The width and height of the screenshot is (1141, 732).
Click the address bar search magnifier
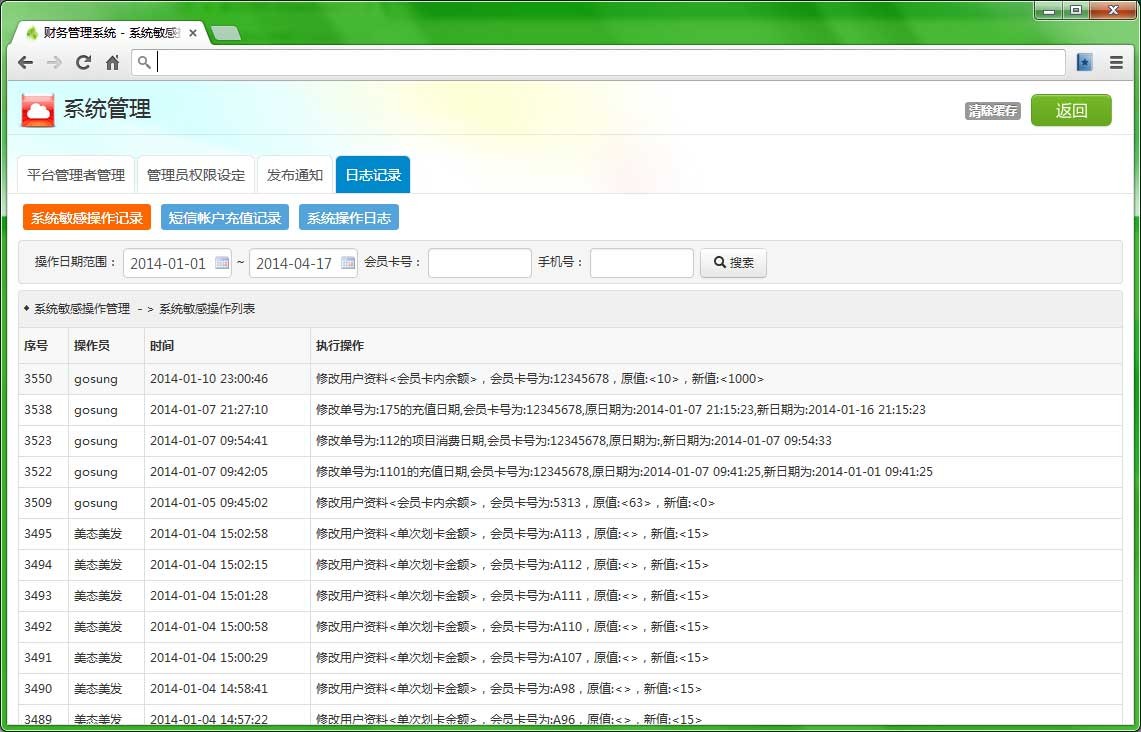click(144, 63)
